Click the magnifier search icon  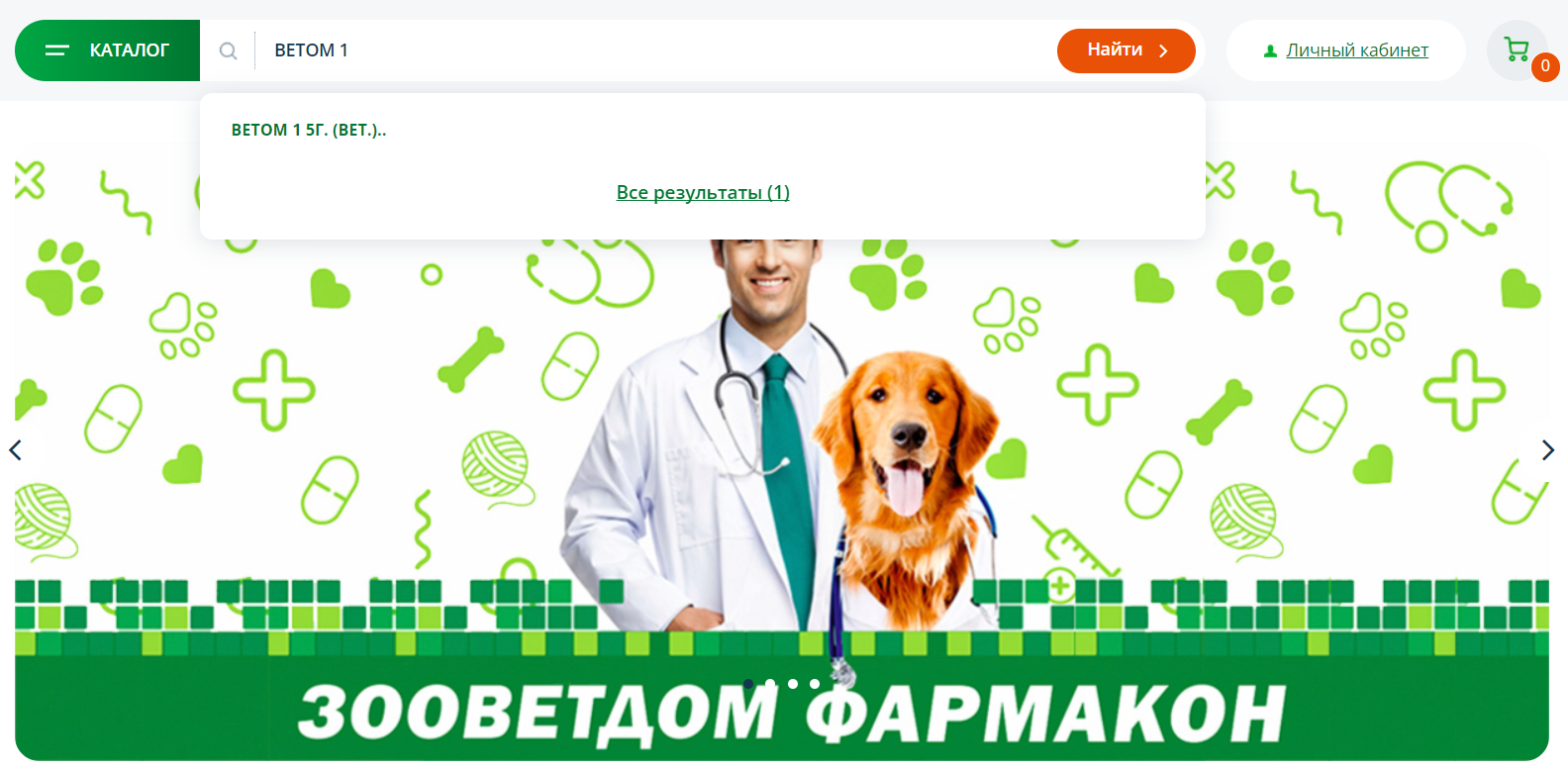tap(228, 50)
